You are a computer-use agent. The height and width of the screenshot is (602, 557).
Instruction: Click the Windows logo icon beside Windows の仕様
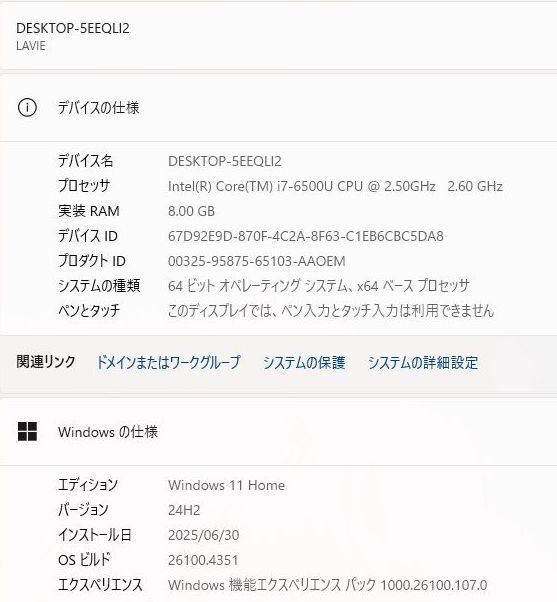[x=27, y=432]
